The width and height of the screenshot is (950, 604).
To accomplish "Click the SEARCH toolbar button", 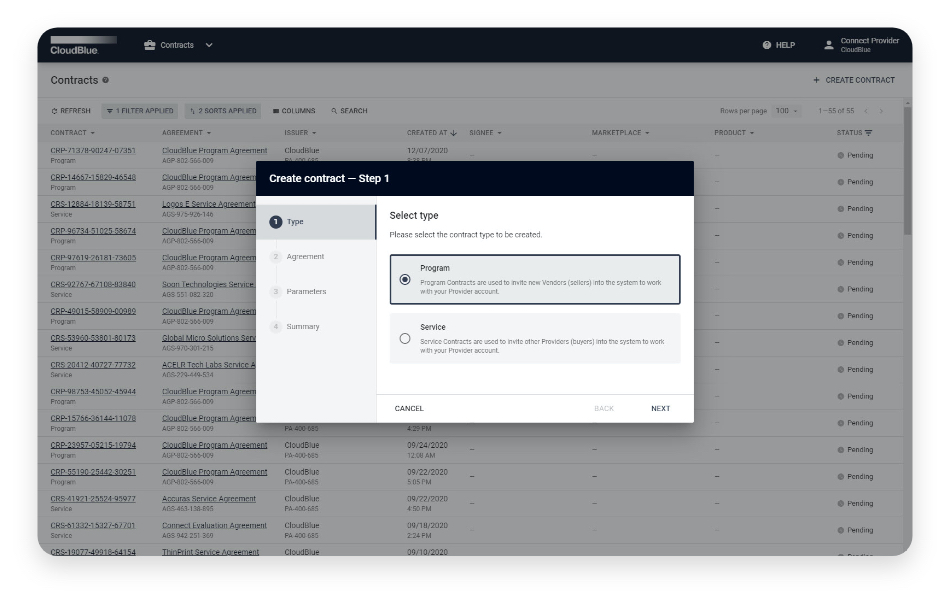I will click(350, 111).
